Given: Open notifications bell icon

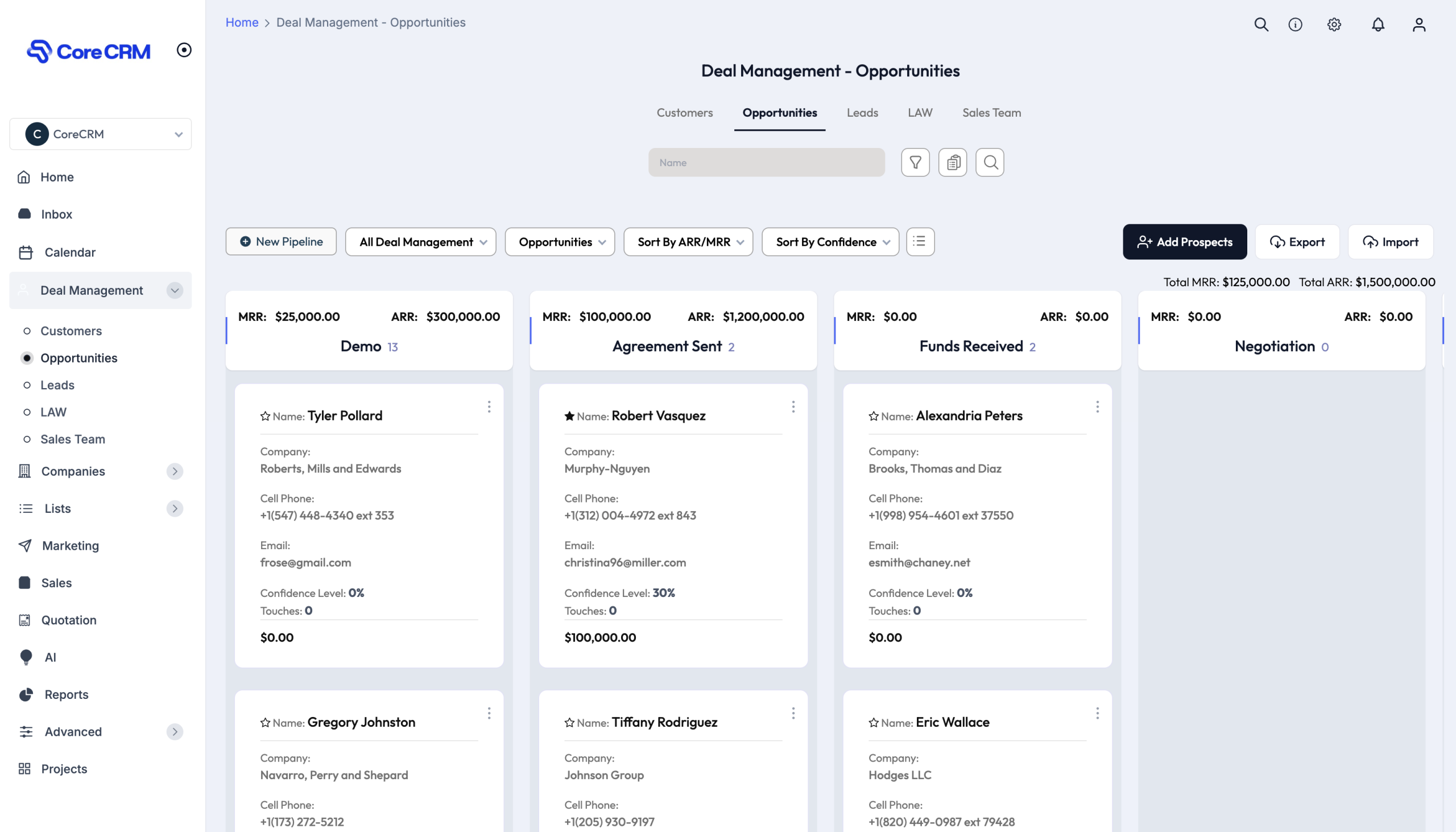Looking at the screenshot, I should tap(1378, 24).
